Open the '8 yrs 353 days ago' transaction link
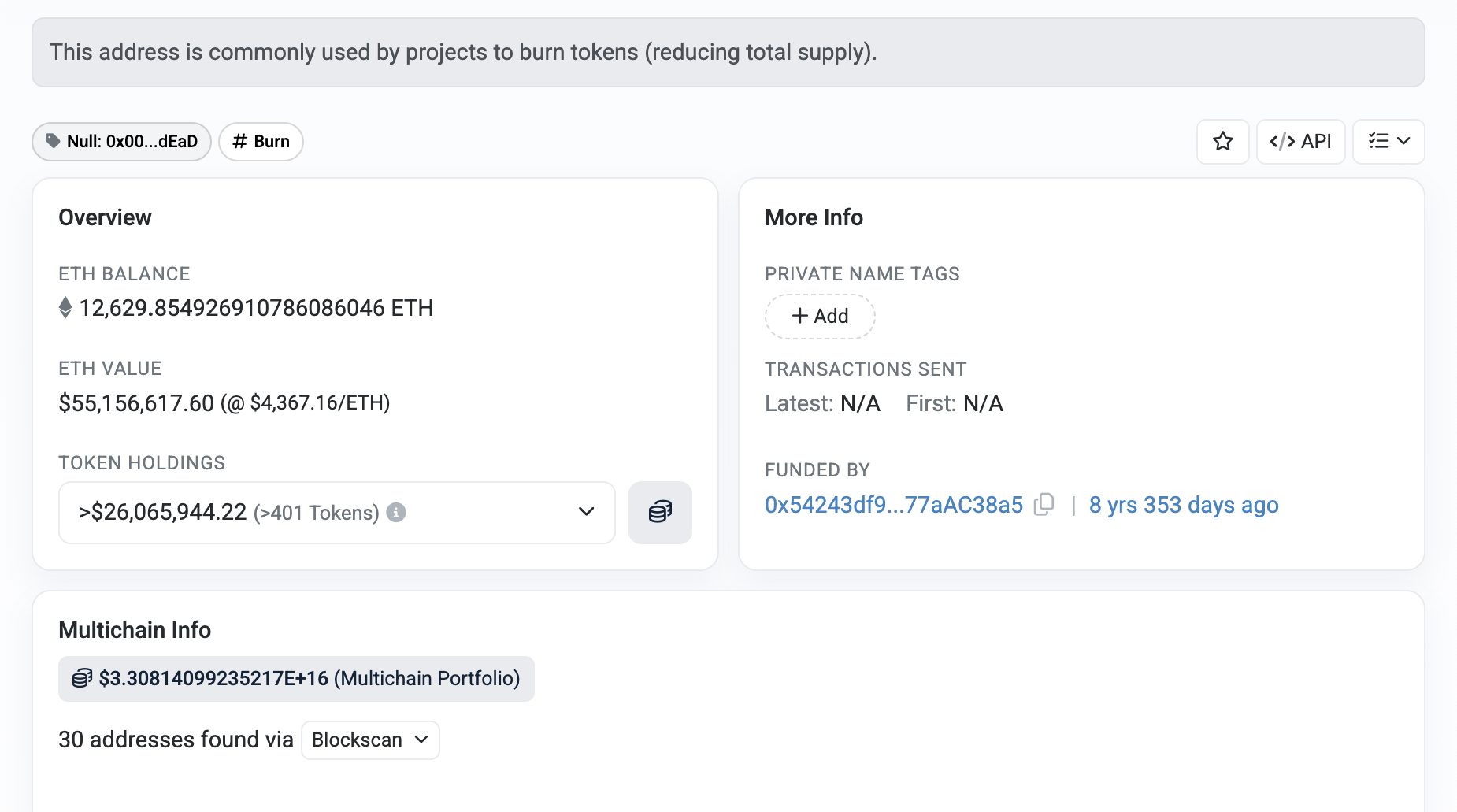 1183,505
